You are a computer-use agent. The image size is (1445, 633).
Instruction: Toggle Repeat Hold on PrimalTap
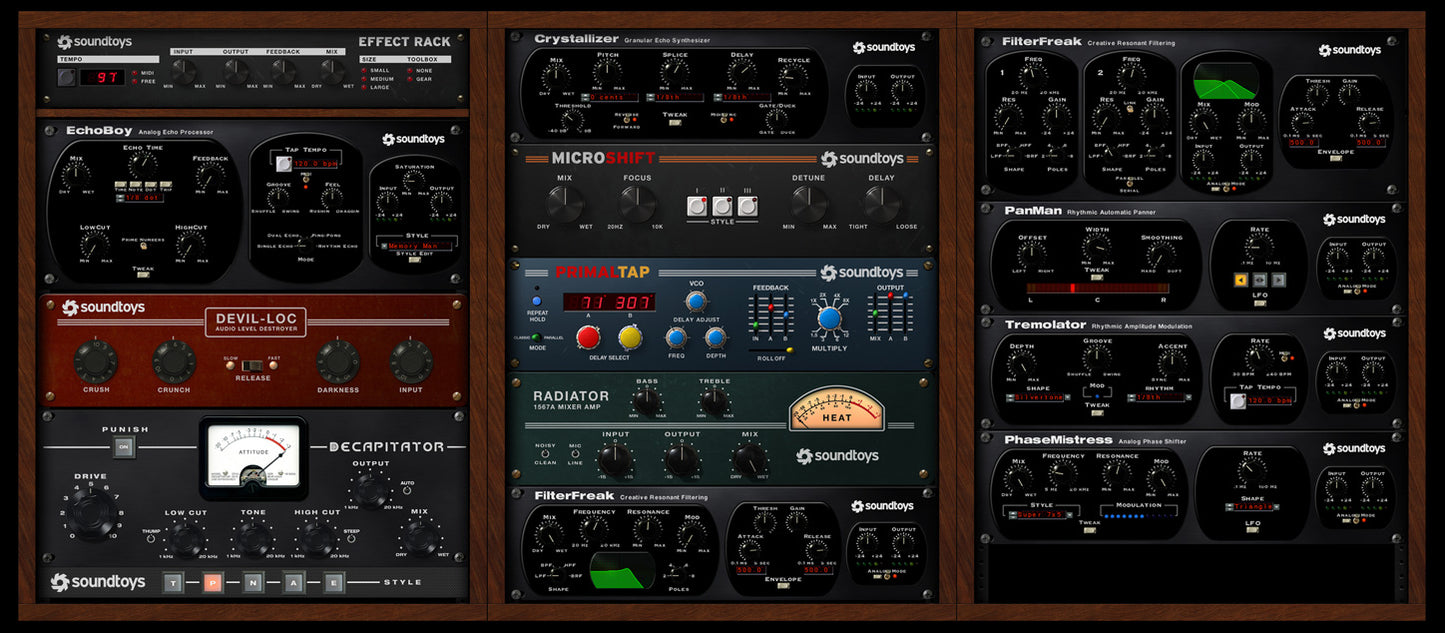point(536,300)
